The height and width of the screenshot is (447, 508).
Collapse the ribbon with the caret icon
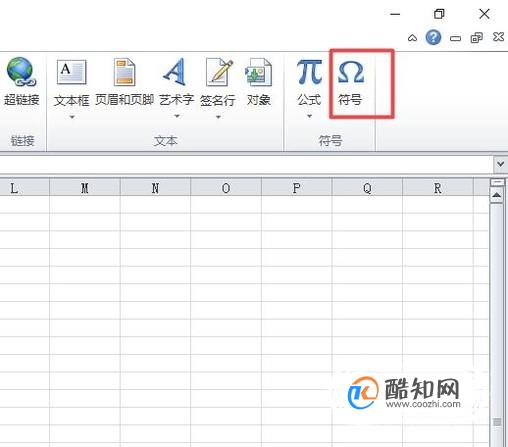412,38
